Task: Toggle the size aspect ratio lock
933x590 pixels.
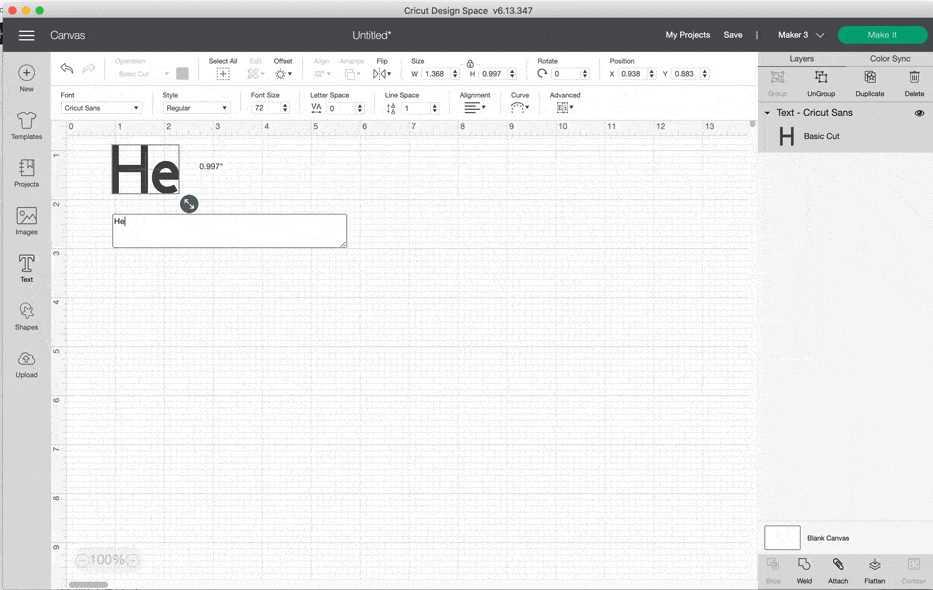Action: coord(470,64)
